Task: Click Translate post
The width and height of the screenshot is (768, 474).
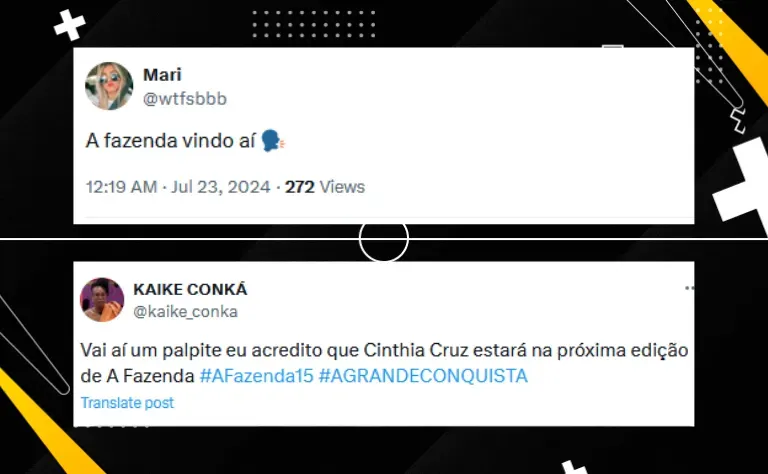Action: click(127, 403)
